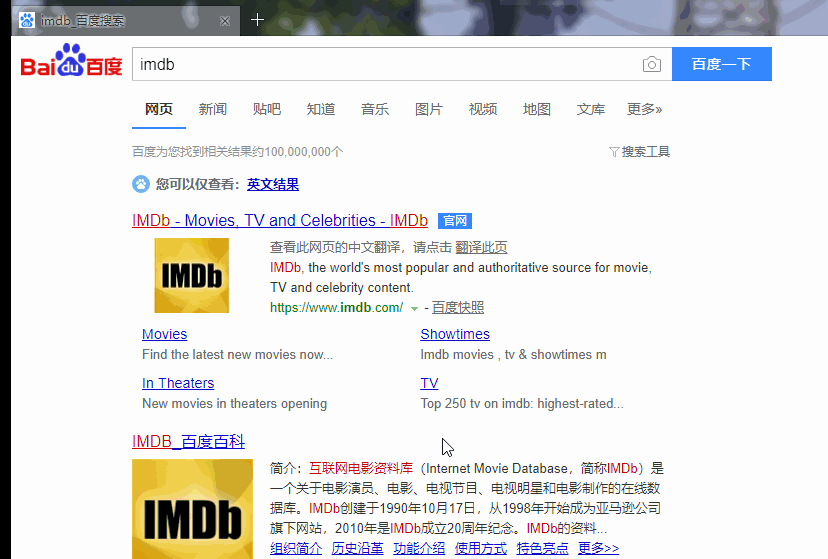Switch to the 新闻 tab

coord(213,109)
